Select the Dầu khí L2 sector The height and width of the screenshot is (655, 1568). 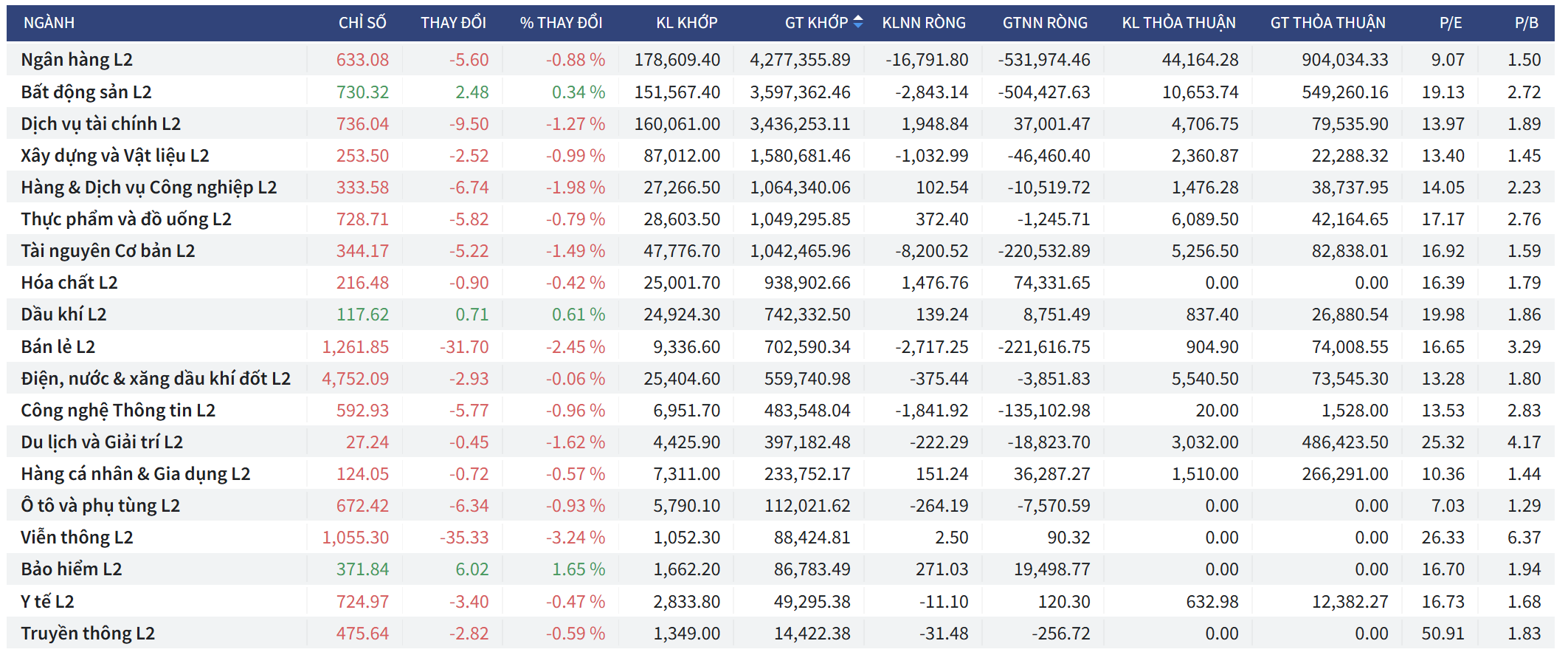pos(63,315)
